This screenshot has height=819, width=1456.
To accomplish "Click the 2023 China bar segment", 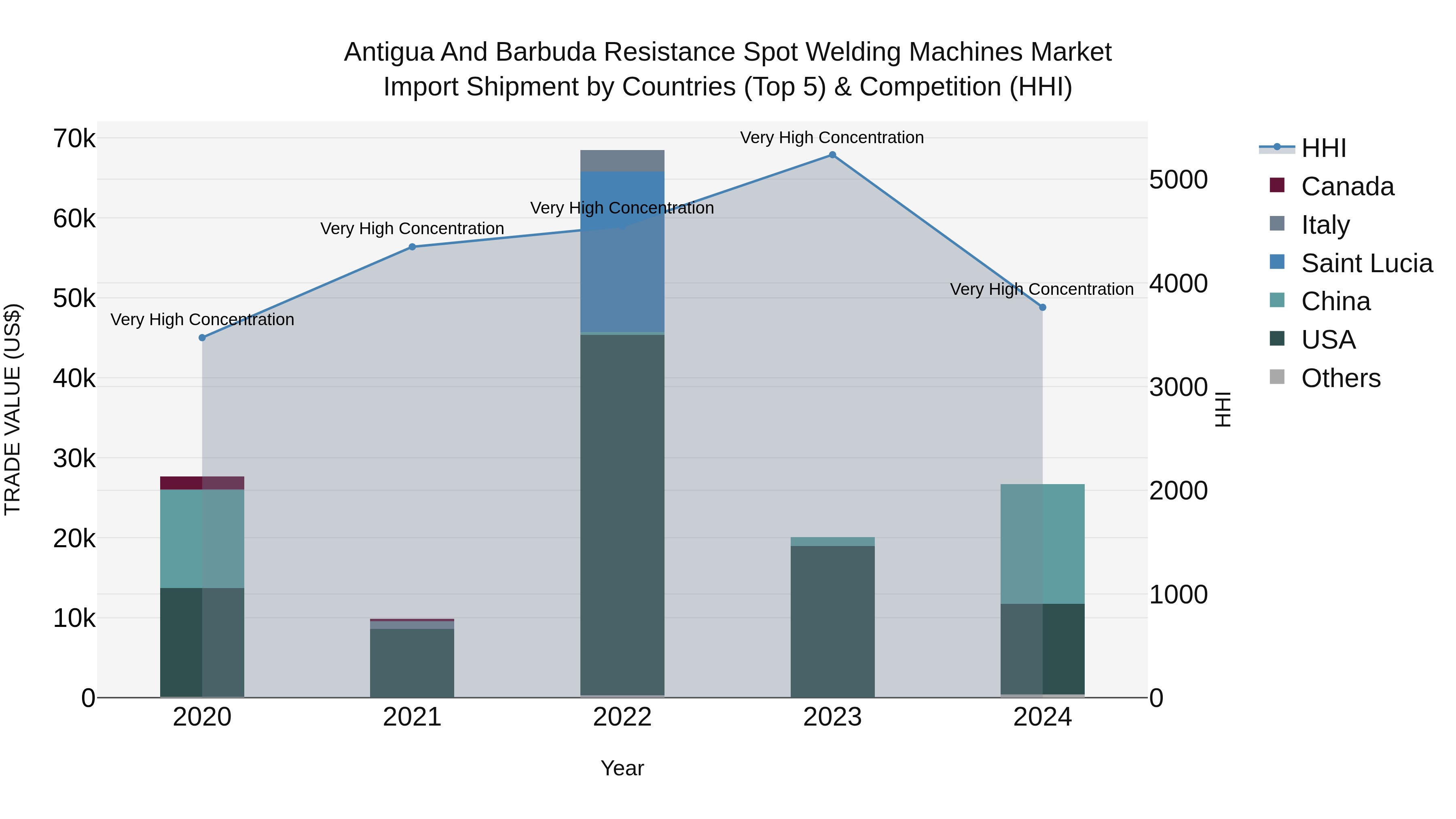I will (x=833, y=542).
